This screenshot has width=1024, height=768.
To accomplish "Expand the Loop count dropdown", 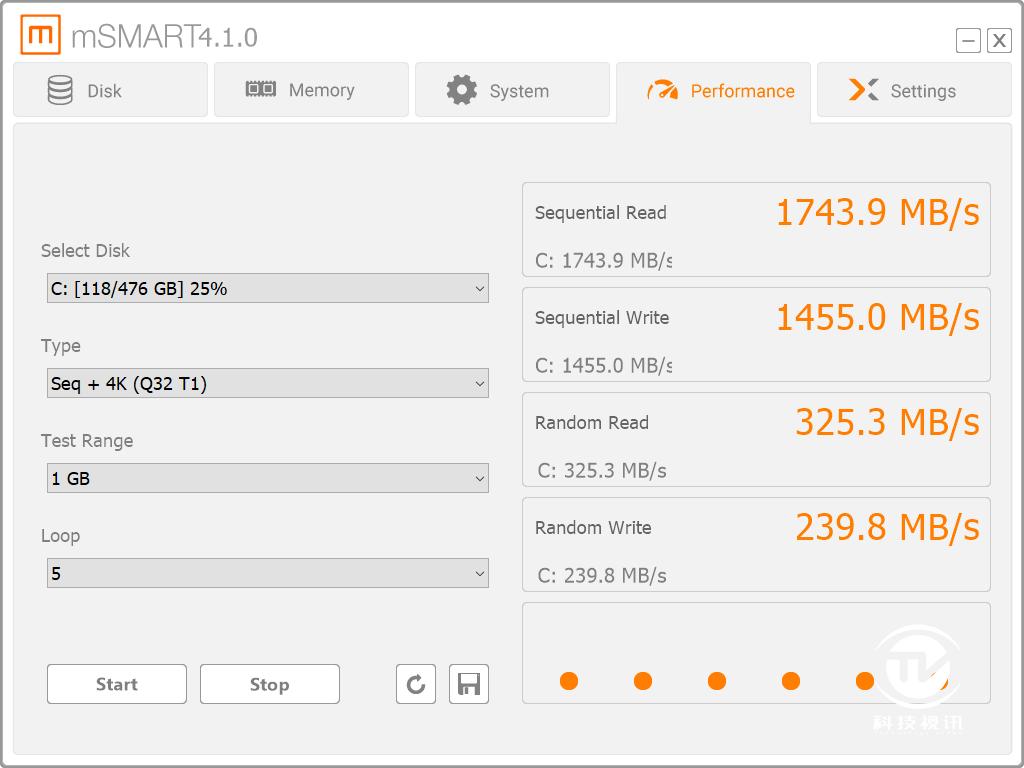I will (x=267, y=574).
